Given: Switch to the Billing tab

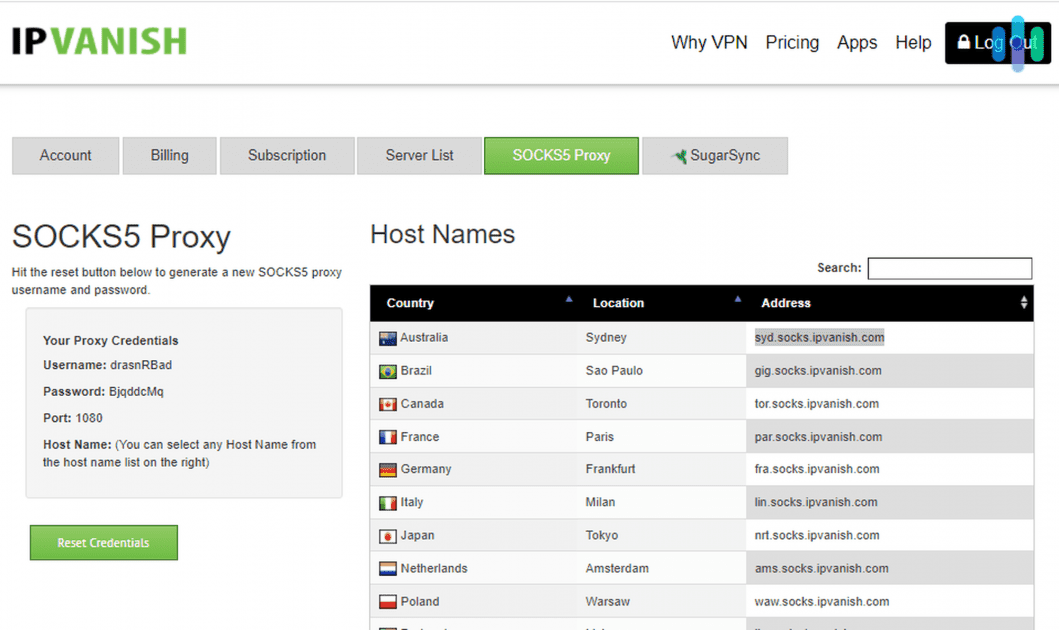Looking at the screenshot, I should tap(169, 155).
